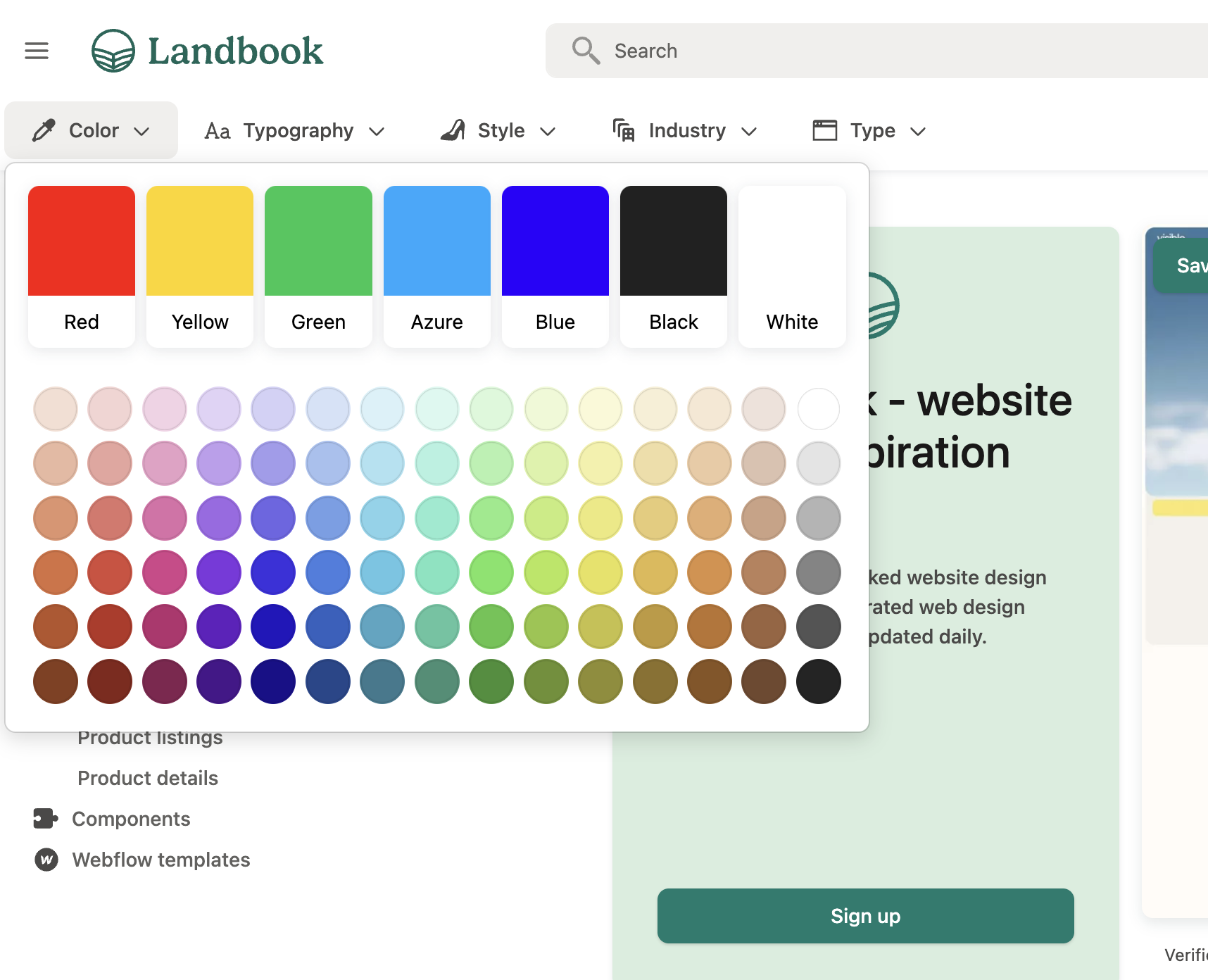Open the Product details link
Image resolution: width=1208 pixels, height=980 pixels.
tap(148, 778)
